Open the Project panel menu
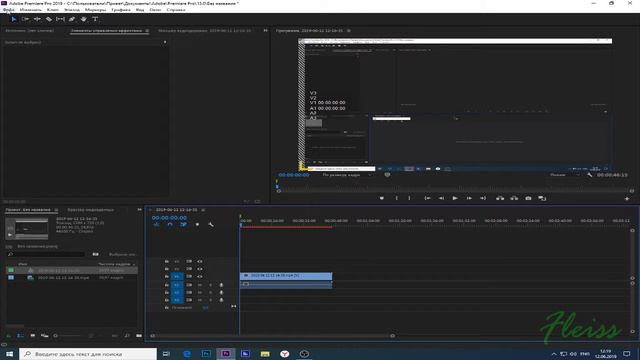Viewport: 640px width, 360px height. click(56, 210)
